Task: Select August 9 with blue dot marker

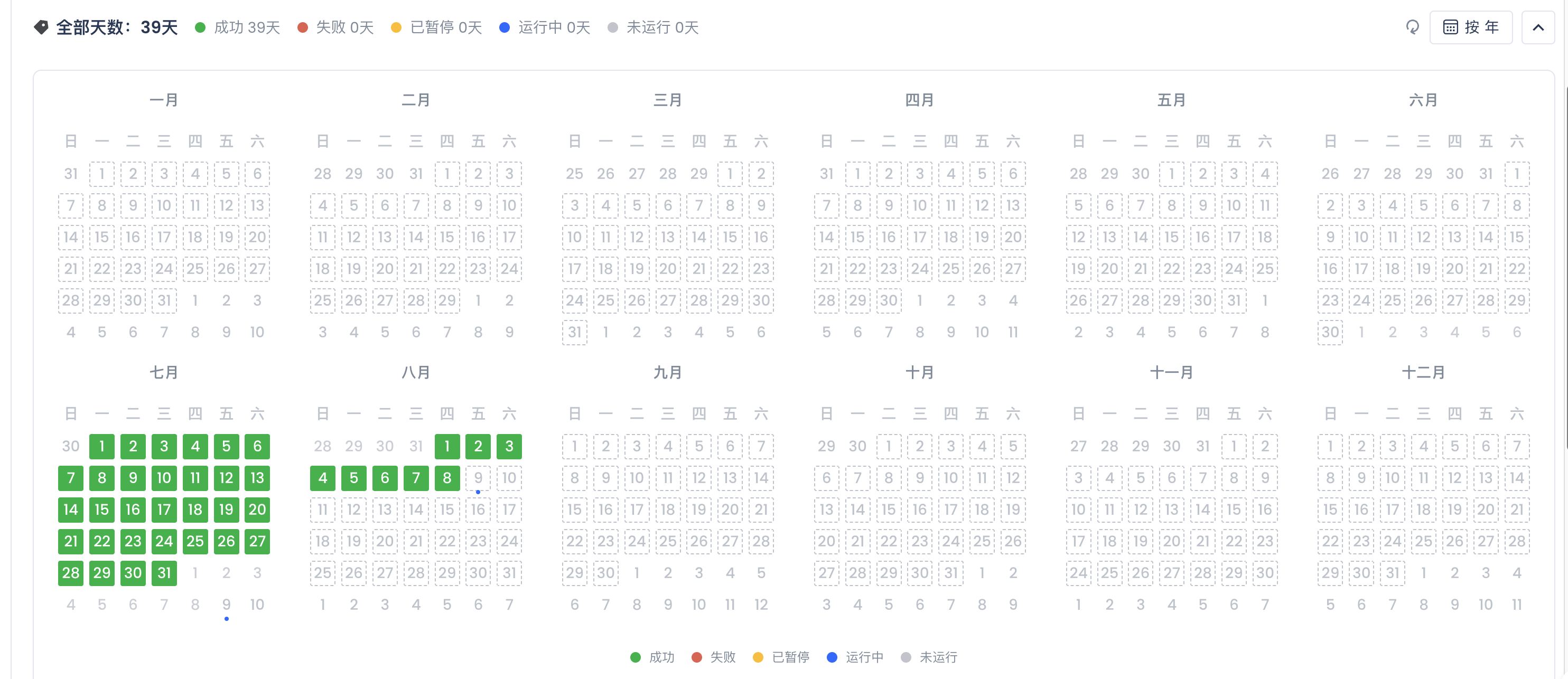Action: [478, 478]
